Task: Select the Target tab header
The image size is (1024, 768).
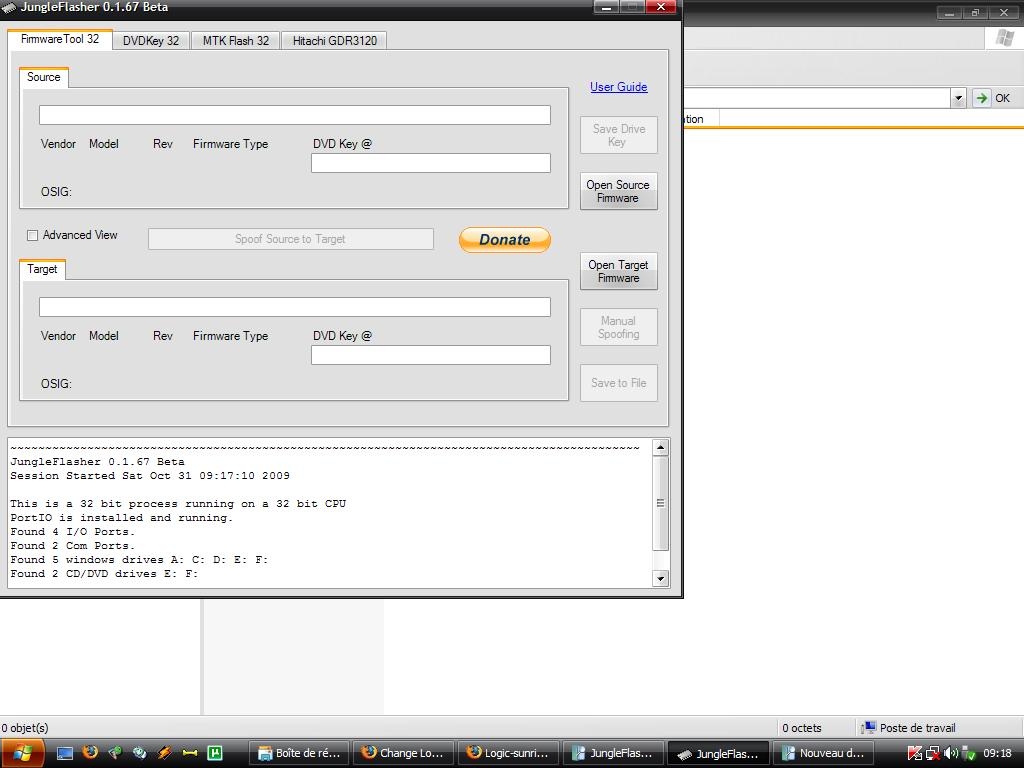Action: click(x=42, y=269)
